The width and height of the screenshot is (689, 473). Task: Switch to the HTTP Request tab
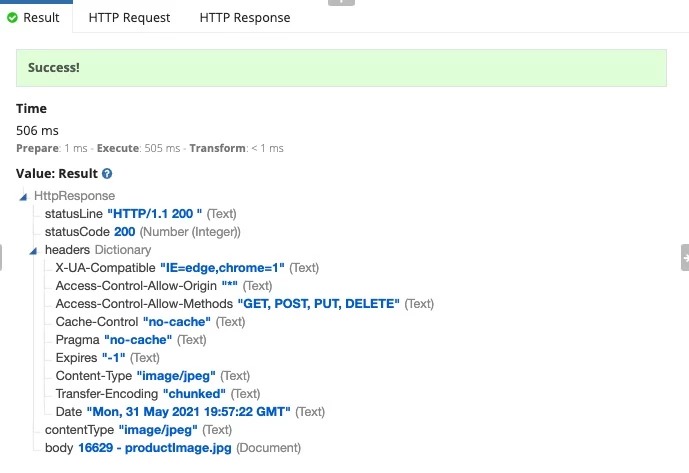tap(129, 18)
